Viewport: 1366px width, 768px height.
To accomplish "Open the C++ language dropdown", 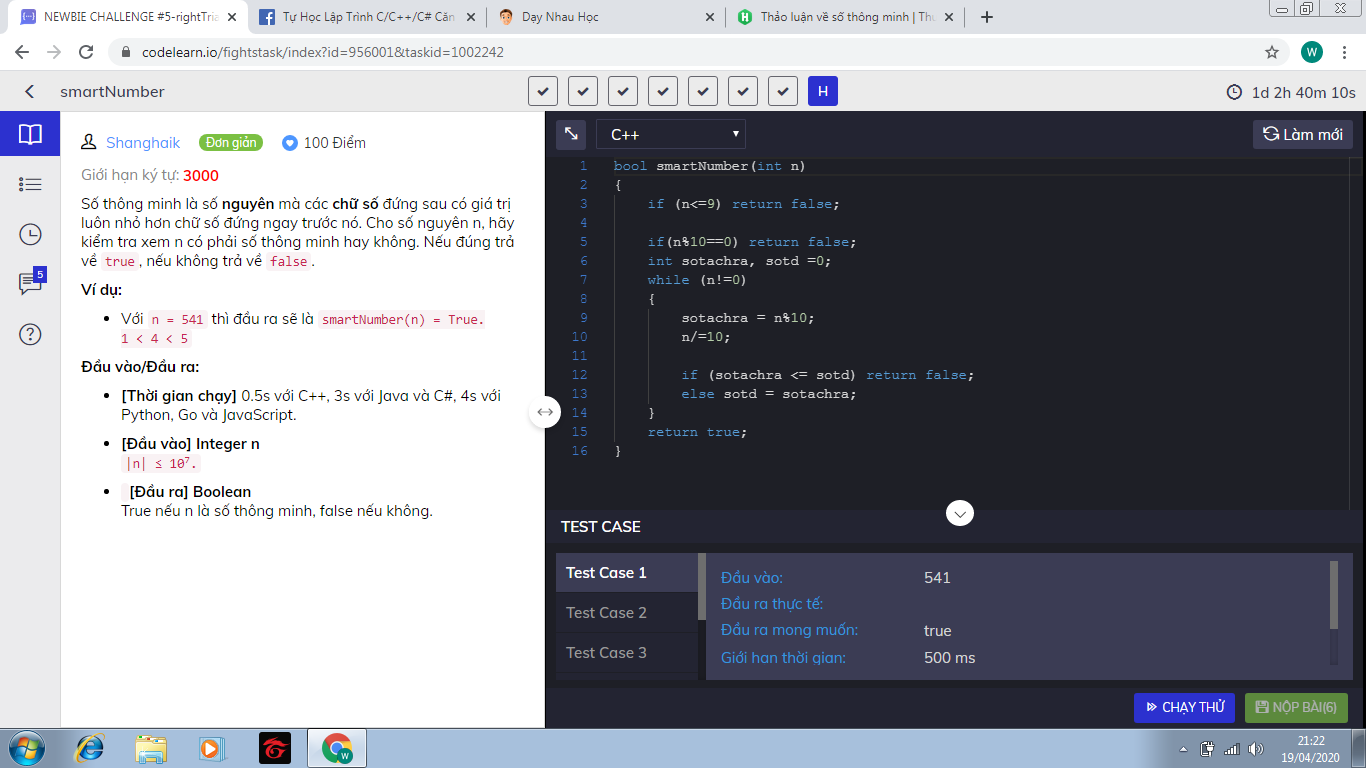I will coord(670,134).
